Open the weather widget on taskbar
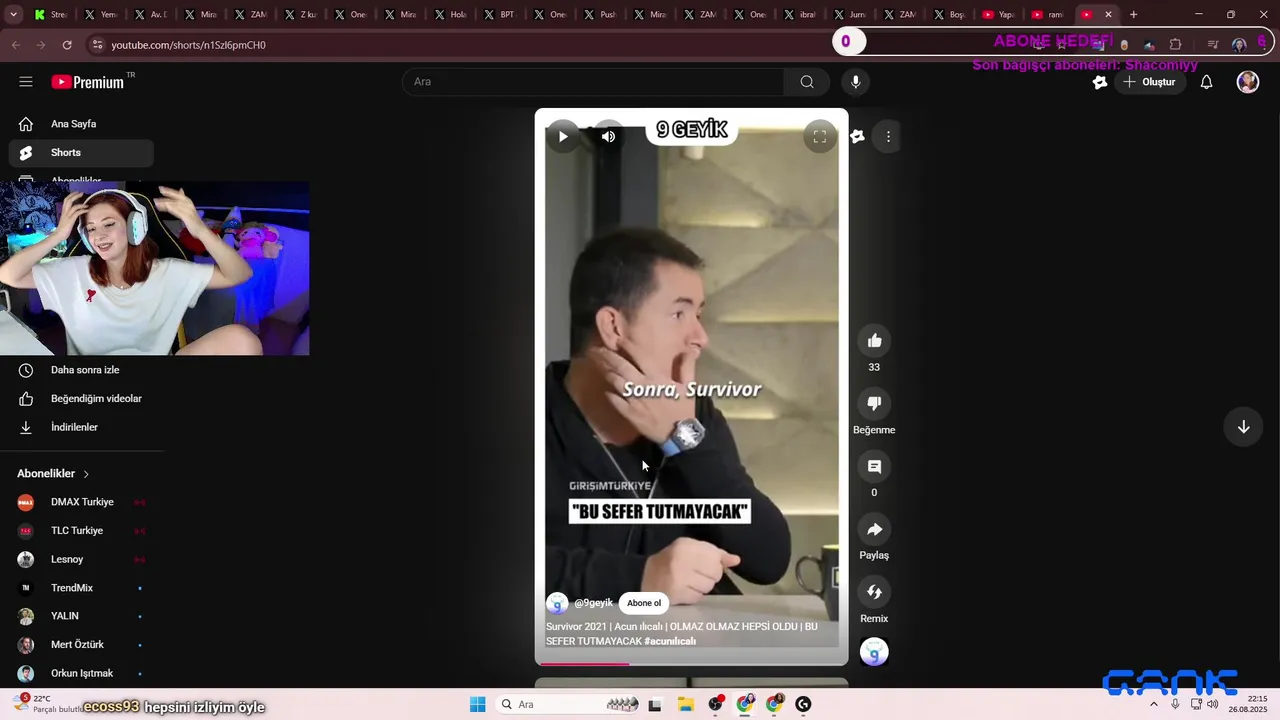1280x720 pixels. coord(48,704)
